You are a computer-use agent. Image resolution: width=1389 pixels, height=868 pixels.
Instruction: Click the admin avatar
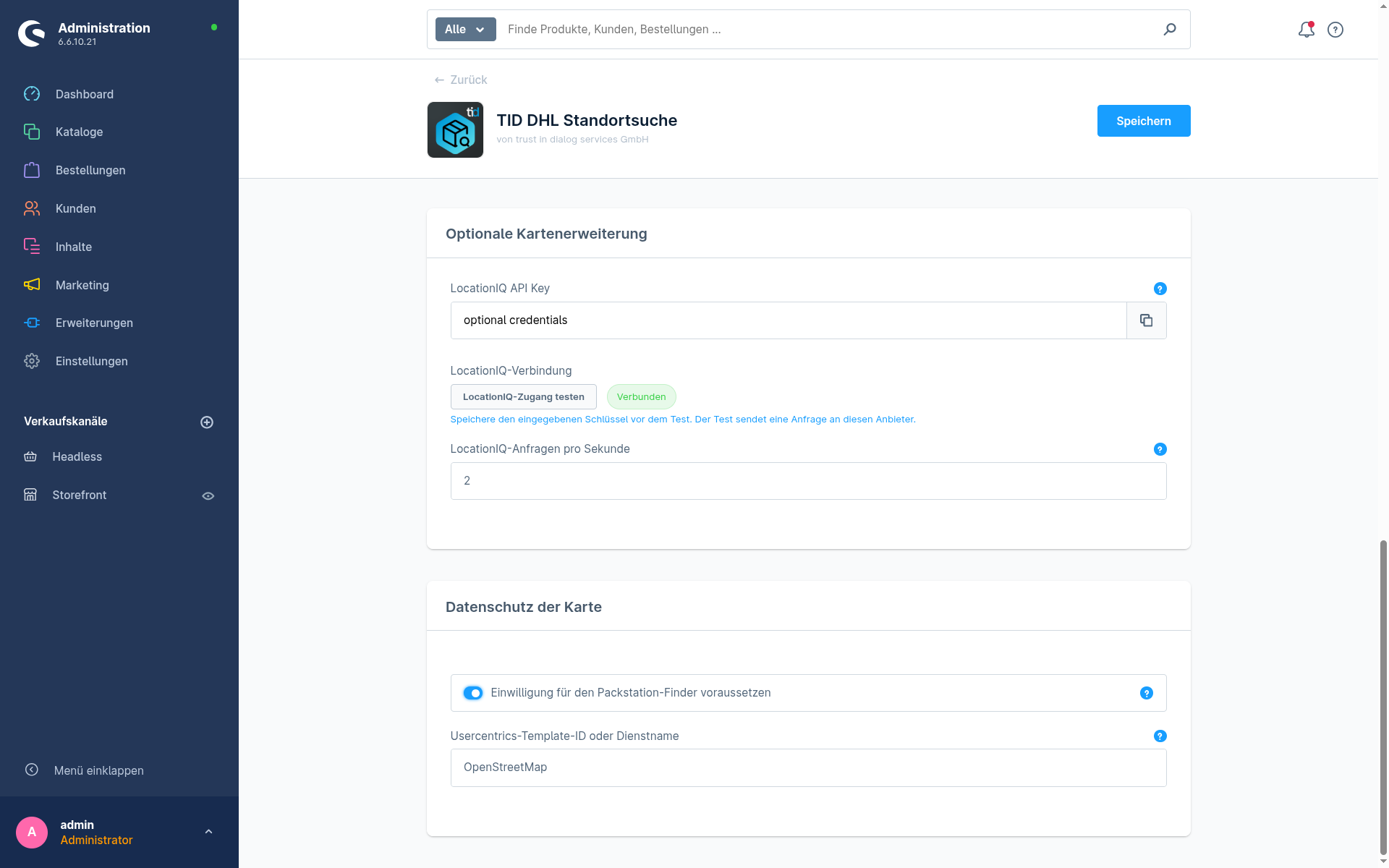32,832
